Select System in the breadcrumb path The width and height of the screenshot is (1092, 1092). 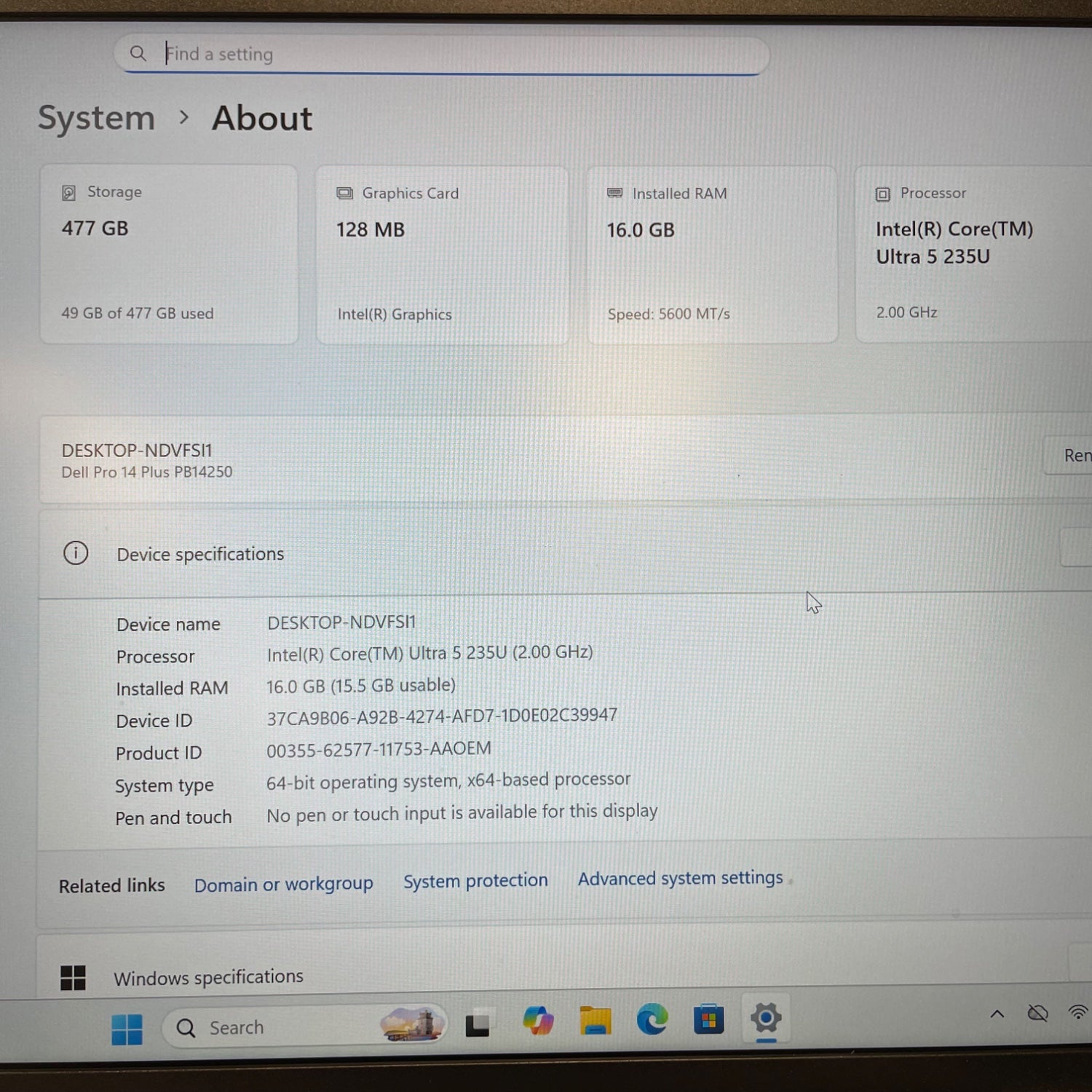click(95, 117)
